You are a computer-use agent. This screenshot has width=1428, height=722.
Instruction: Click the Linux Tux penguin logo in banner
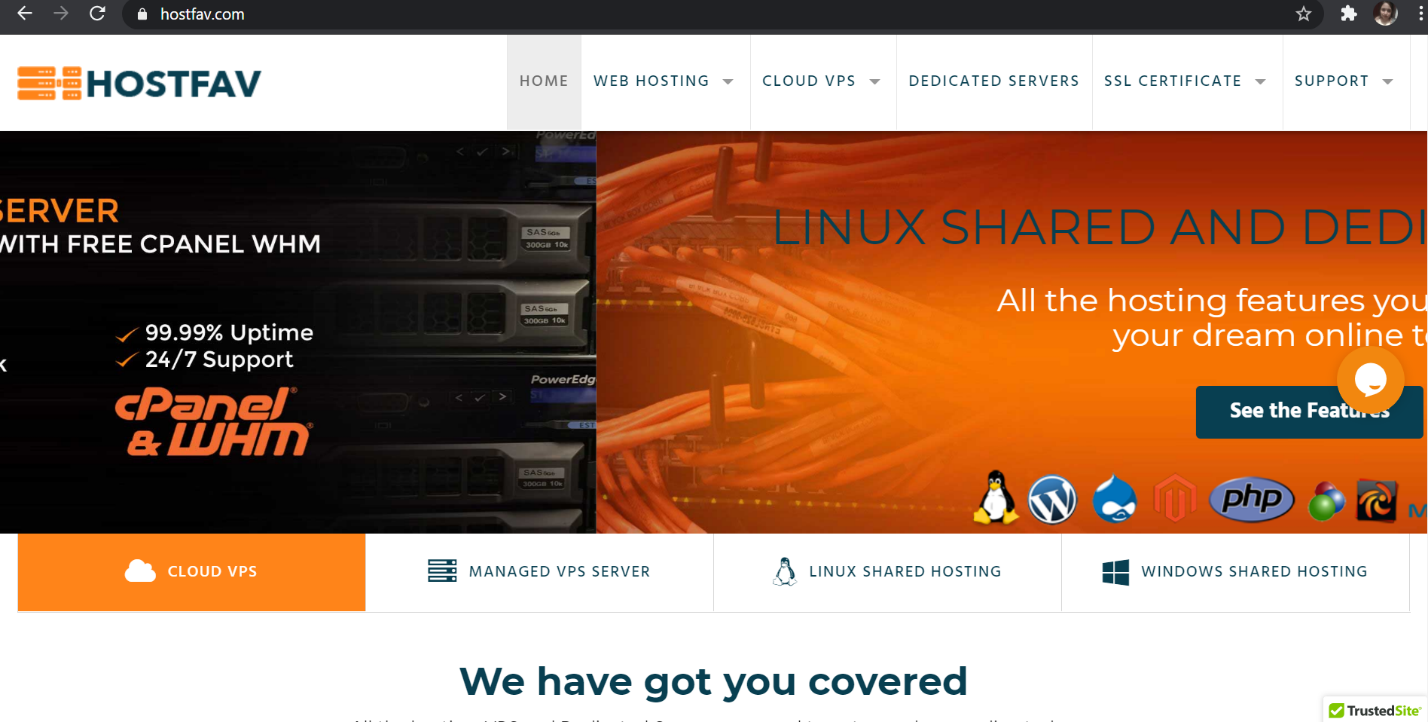[x=996, y=498]
